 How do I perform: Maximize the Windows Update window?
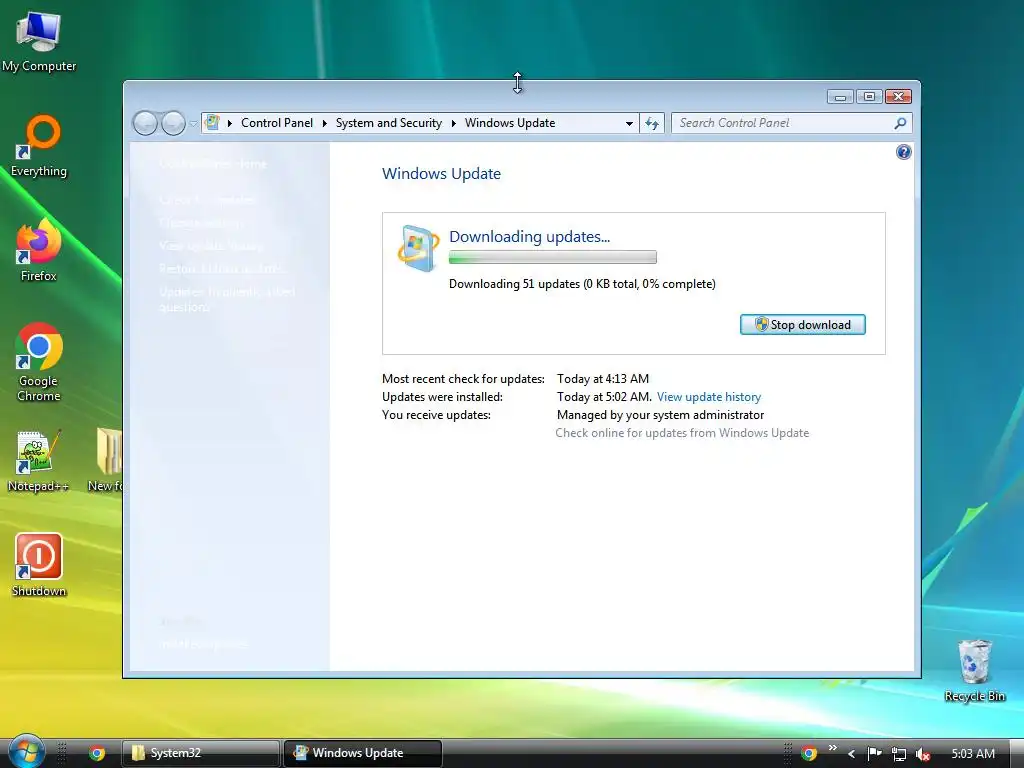[x=869, y=97]
